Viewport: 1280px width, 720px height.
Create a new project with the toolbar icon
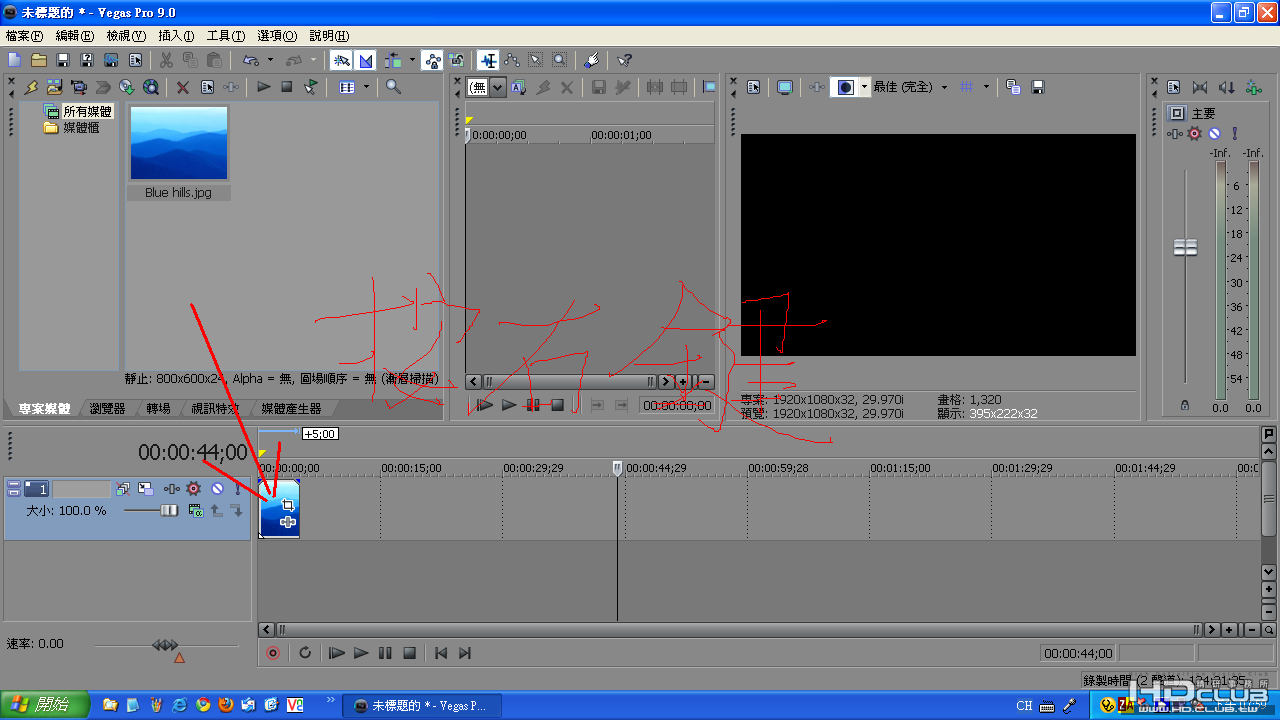coord(14,60)
